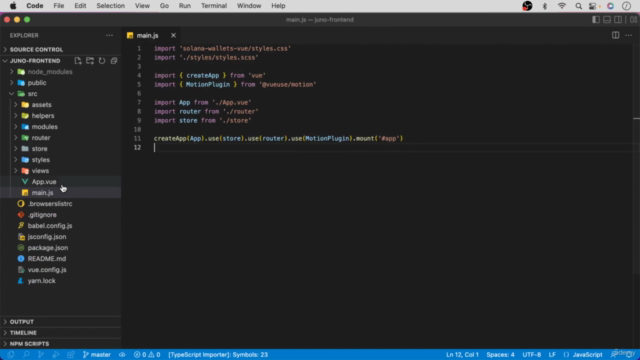The width and height of the screenshot is (640, 360).
Task: Switch to main.js editor tab
Action: tap(147, 36)
